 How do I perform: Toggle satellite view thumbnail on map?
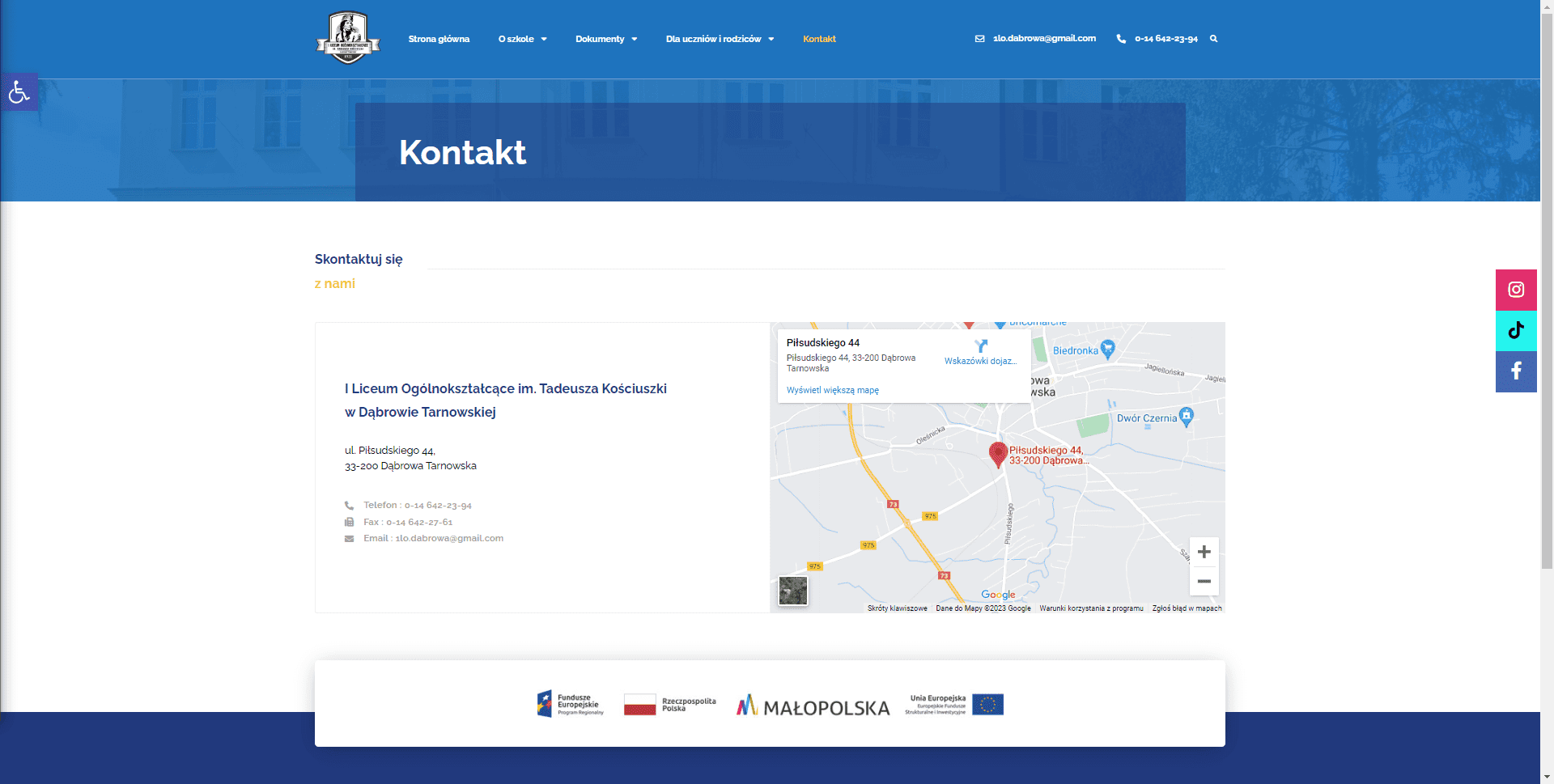point(792,591)
